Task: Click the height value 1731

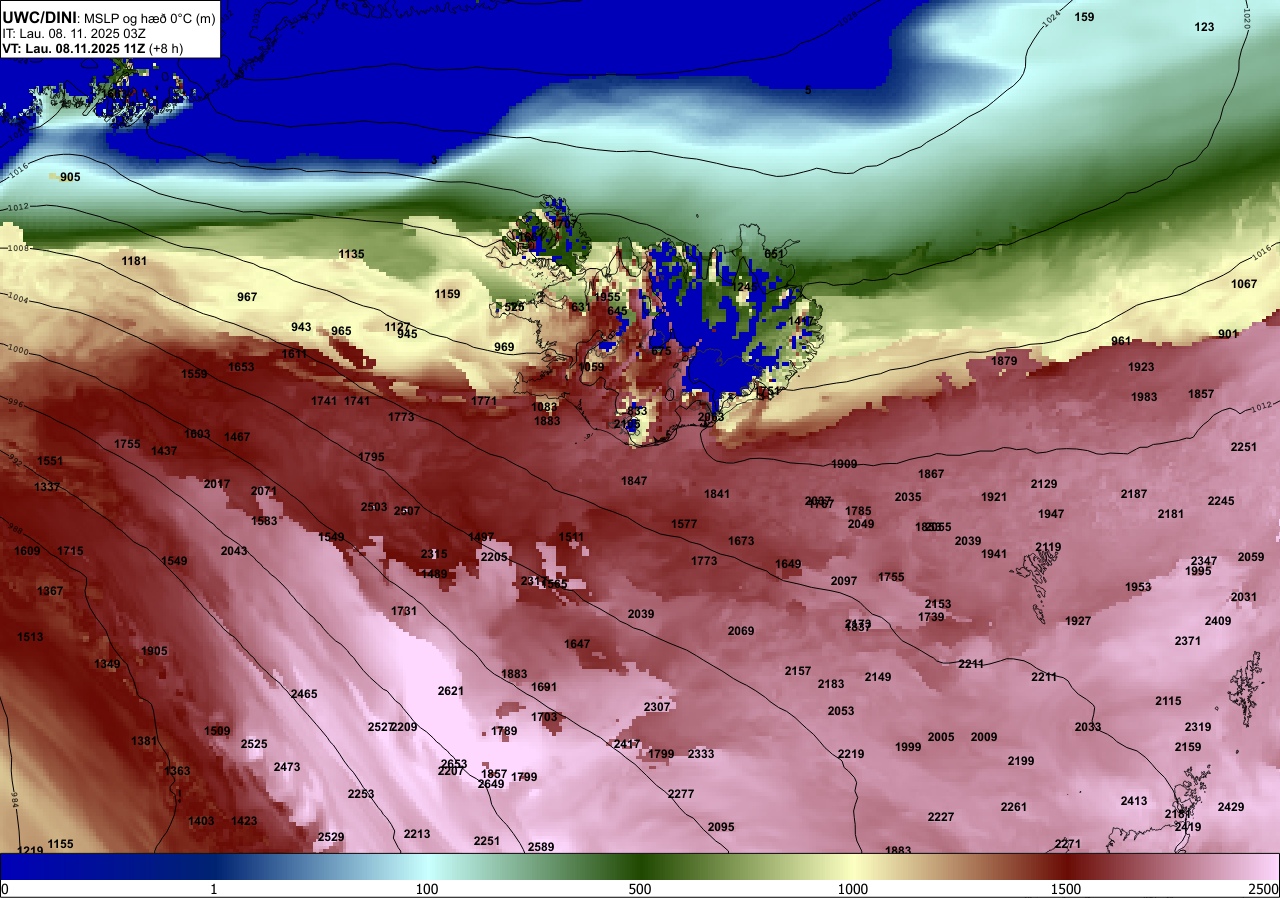Action: tap(404, 611)
